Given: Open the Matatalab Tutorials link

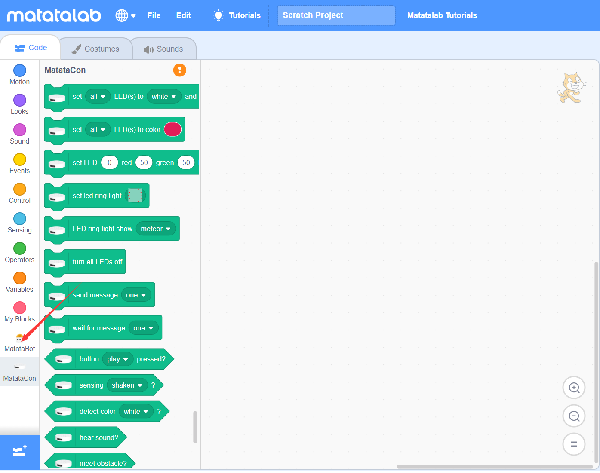Looking at the screenshot, I should [442, 15].
